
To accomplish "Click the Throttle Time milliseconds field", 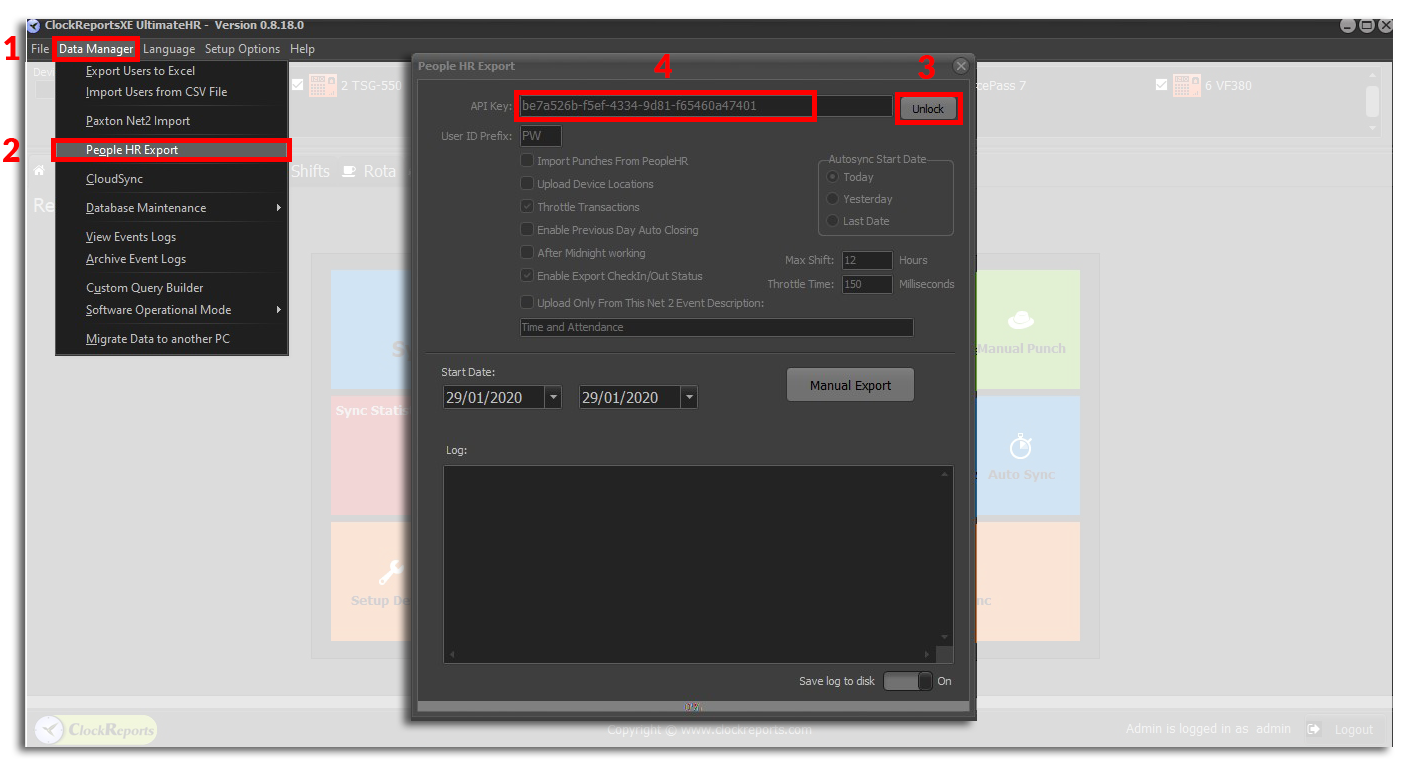I will pyautogui.click(x=867, y=284).
